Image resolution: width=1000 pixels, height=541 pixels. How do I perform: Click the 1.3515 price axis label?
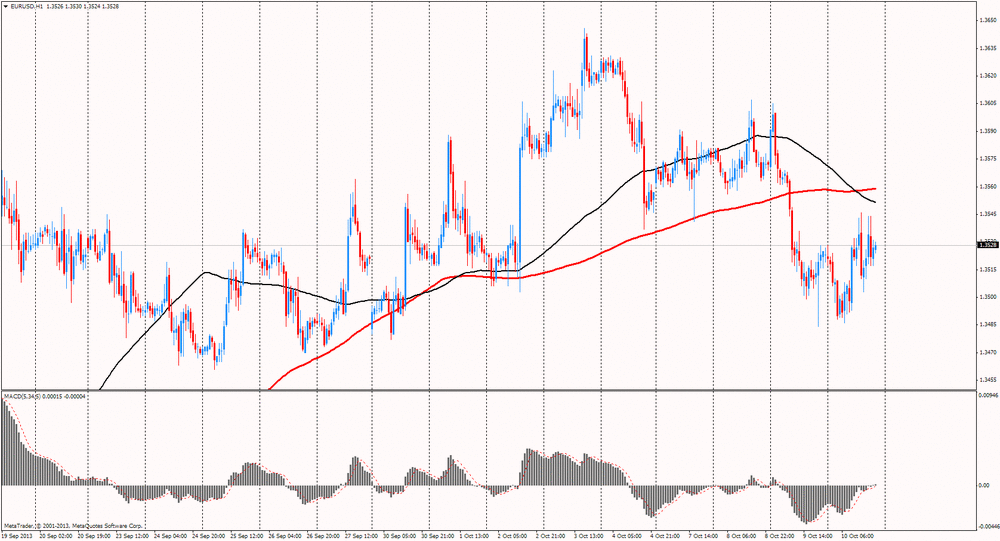coord(987,269)
